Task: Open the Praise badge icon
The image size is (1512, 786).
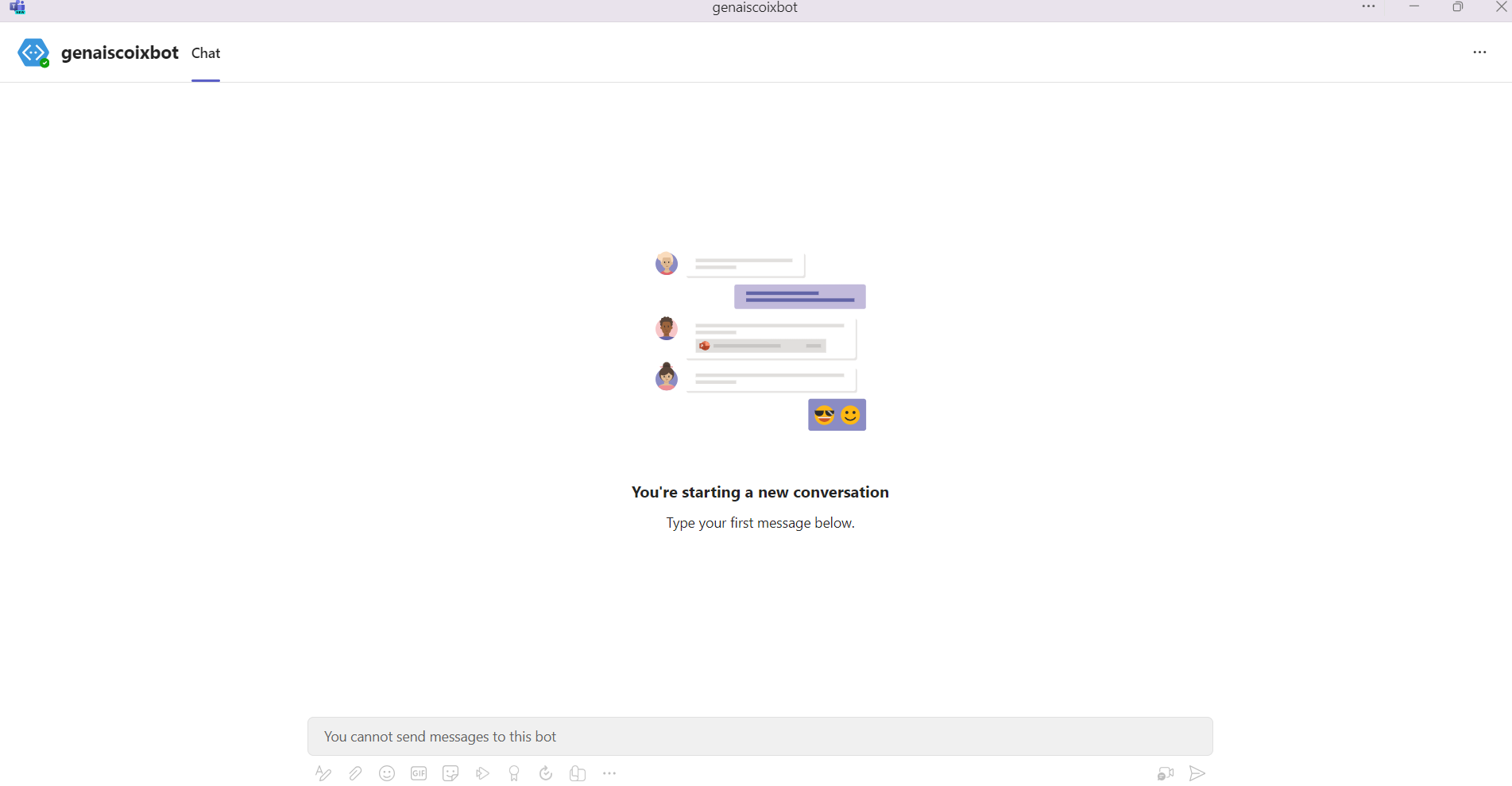Action: point(514,773)
